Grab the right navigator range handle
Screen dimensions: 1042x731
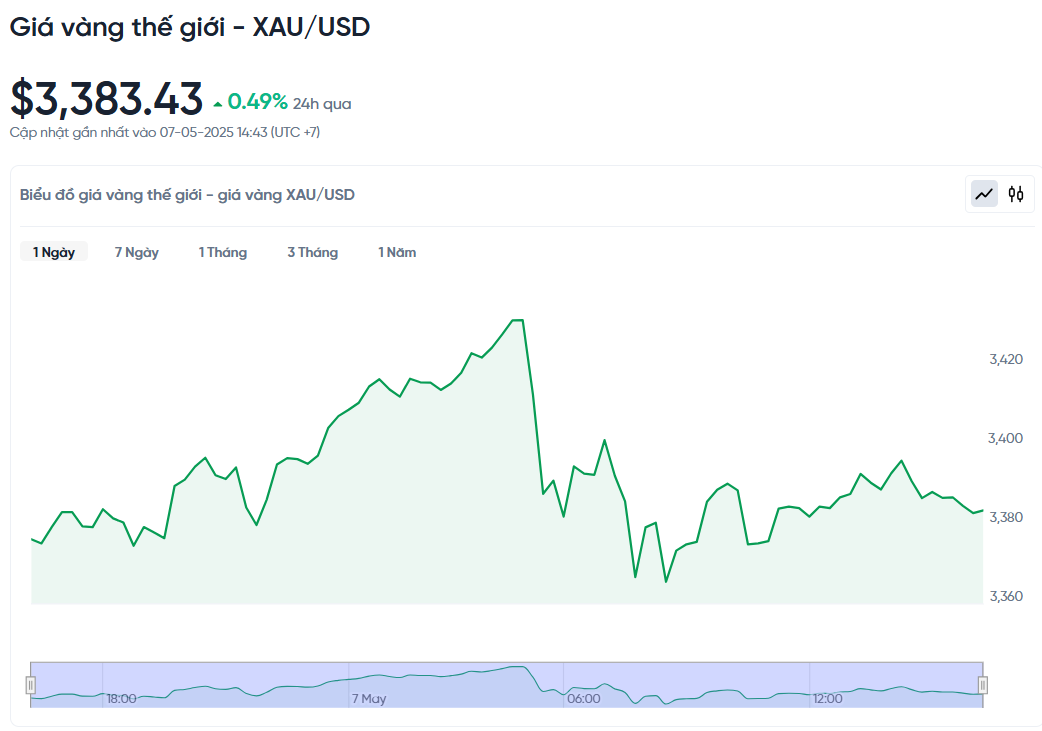(x=983, y=685)
